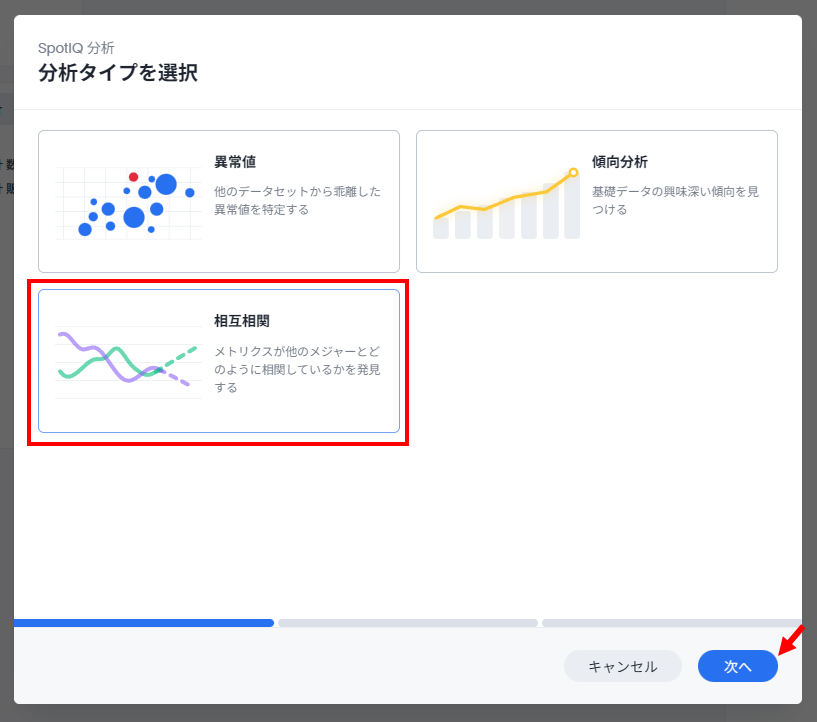Viewport: 817px width, 722px height.
Task: Click the yellow trend line endpoint marker
Action: pyautogui.click(x=573, y=172)
